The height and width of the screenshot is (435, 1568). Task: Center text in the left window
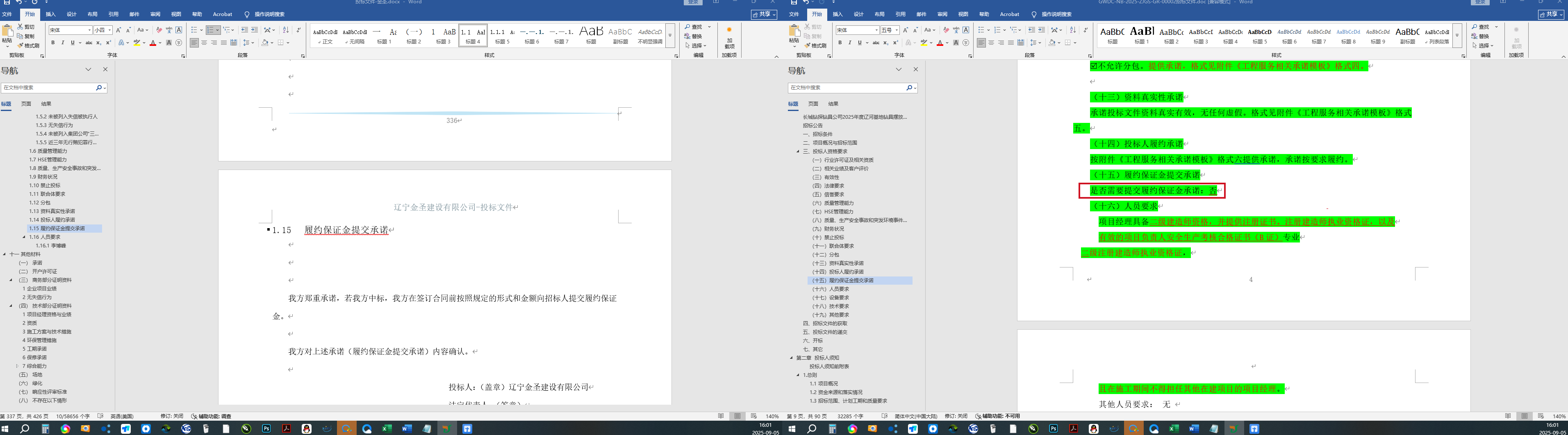204,43
